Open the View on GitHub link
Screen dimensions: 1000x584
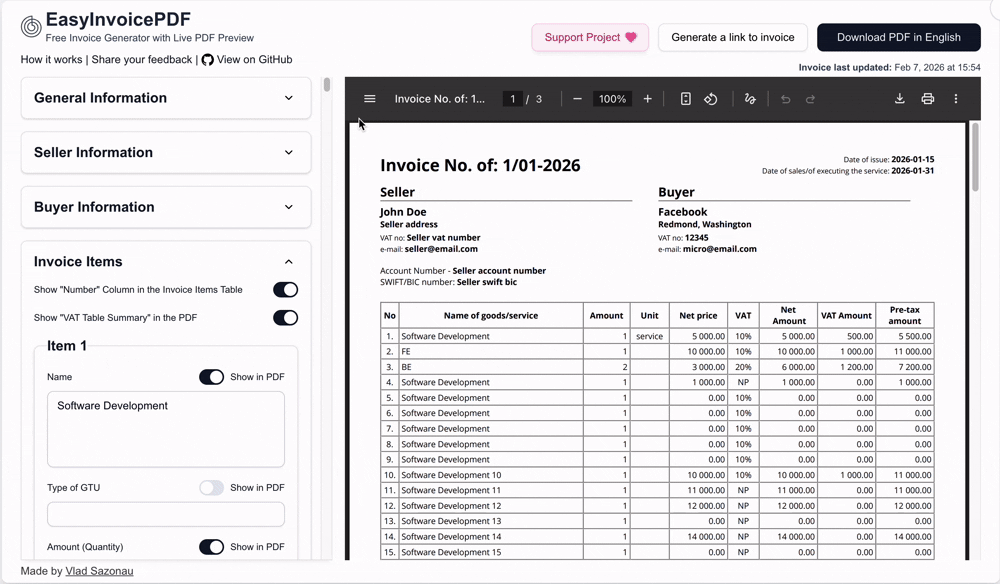click(247, 59)
